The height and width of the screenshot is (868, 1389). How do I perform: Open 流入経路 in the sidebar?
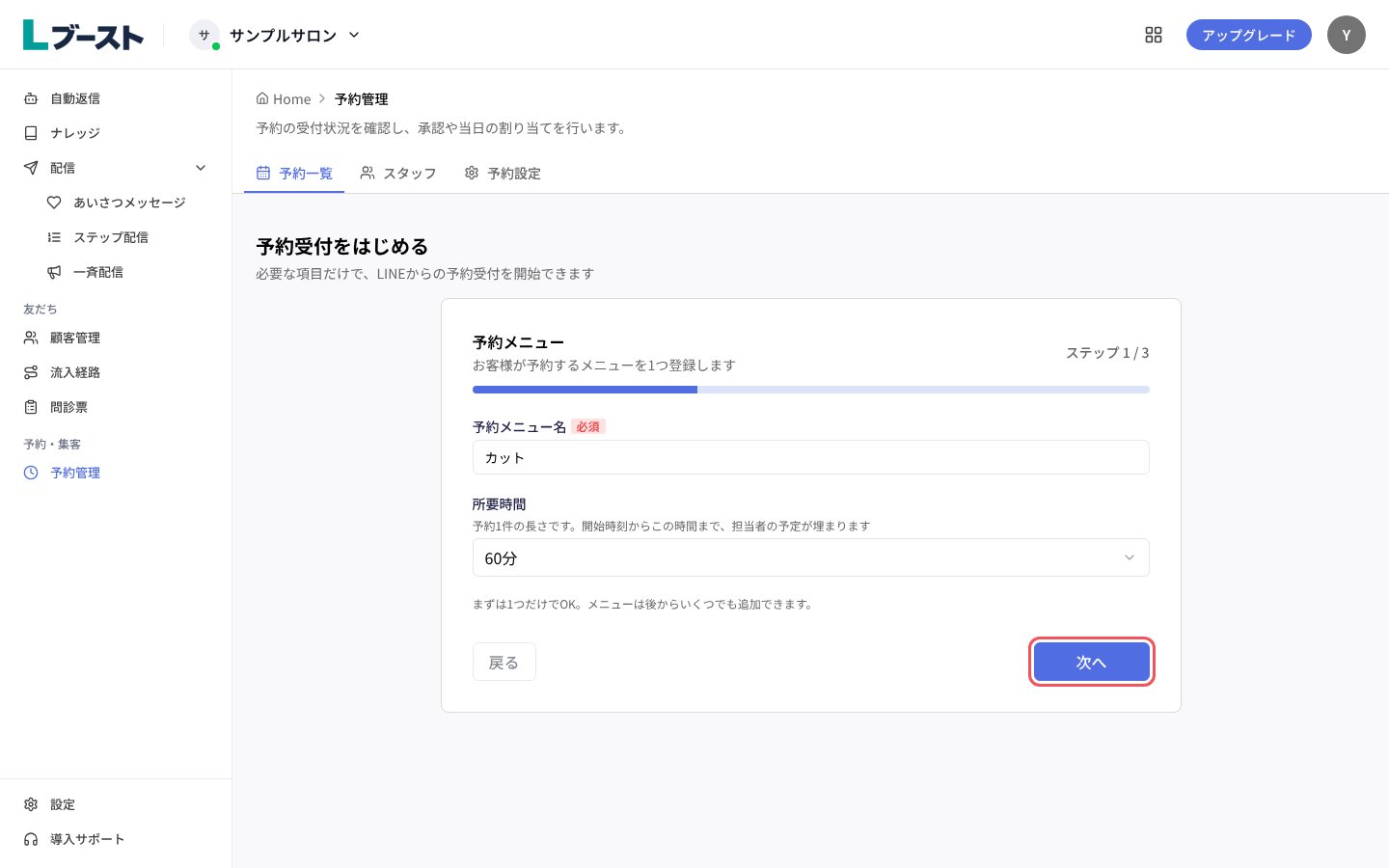pos(116,372)
